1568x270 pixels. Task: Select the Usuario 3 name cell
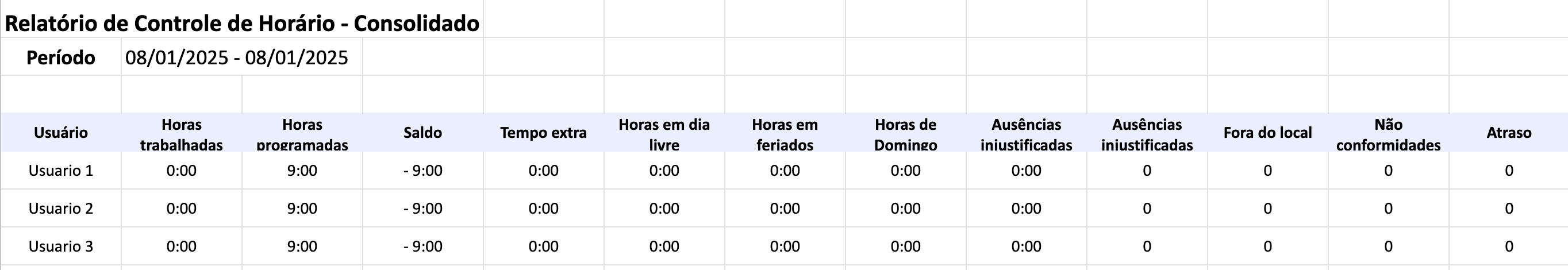coord(61,246)
